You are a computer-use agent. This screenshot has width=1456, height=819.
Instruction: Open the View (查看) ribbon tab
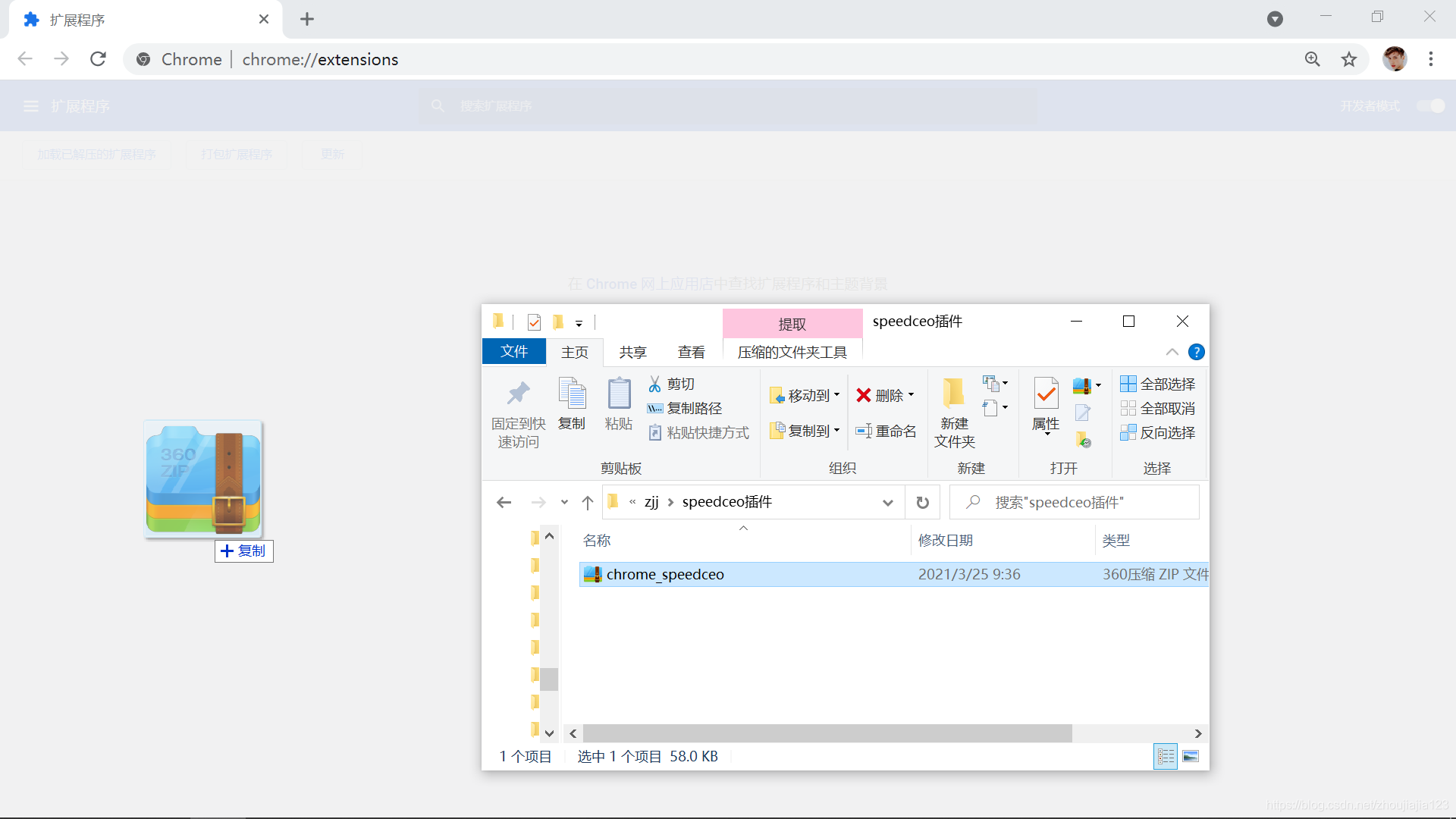click(691, 352)
